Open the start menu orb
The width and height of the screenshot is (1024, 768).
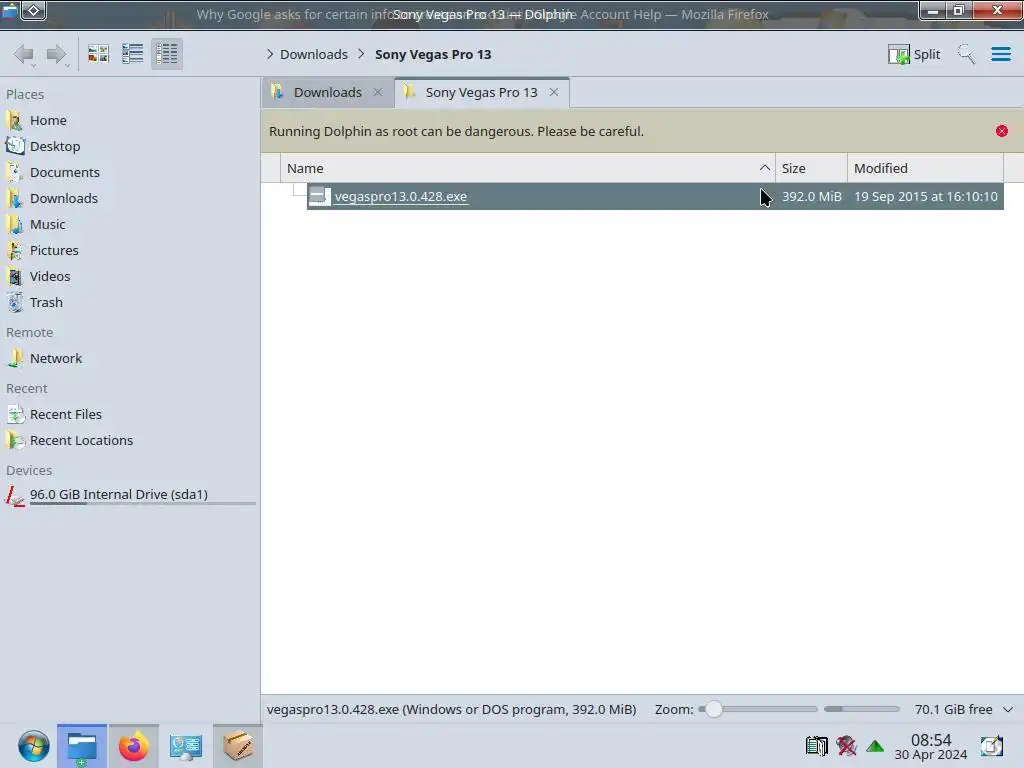point(33,746)
